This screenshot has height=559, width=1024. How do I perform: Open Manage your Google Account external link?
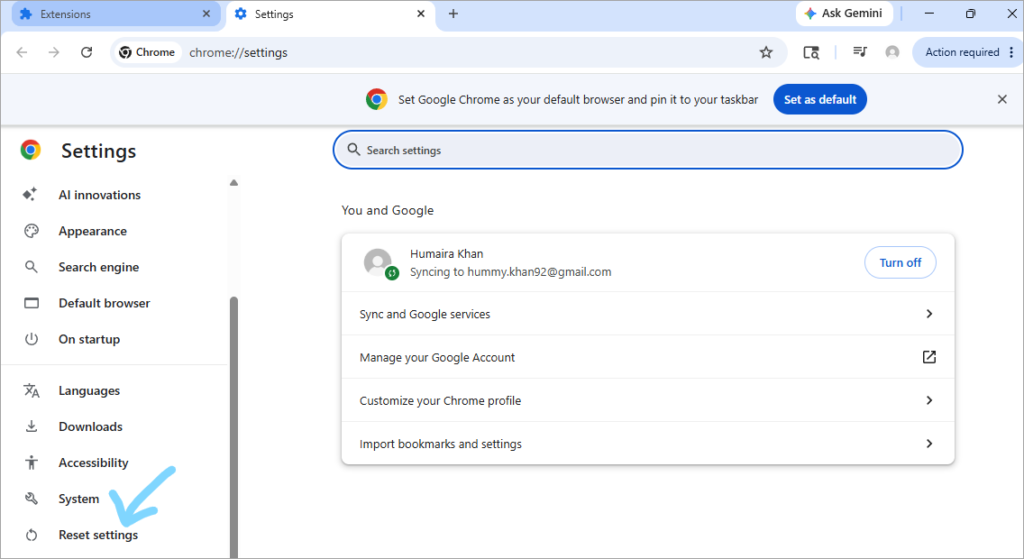pyautogui.click(x=929, y=357)
